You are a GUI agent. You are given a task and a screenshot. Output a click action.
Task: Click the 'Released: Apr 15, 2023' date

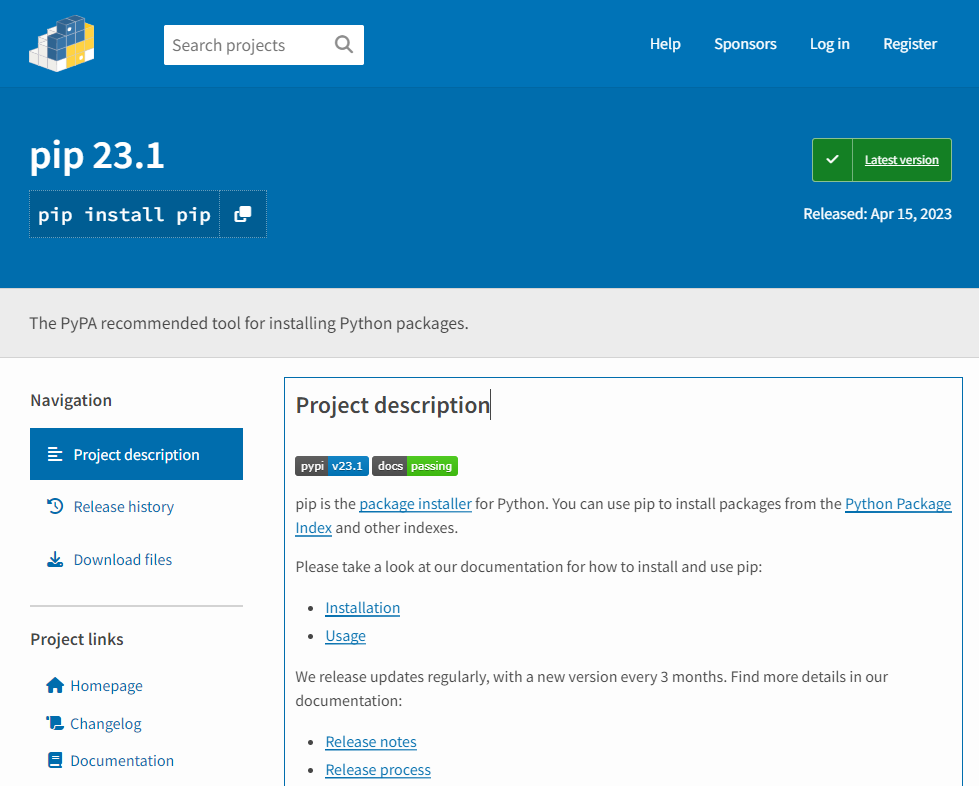pos(877,214)
